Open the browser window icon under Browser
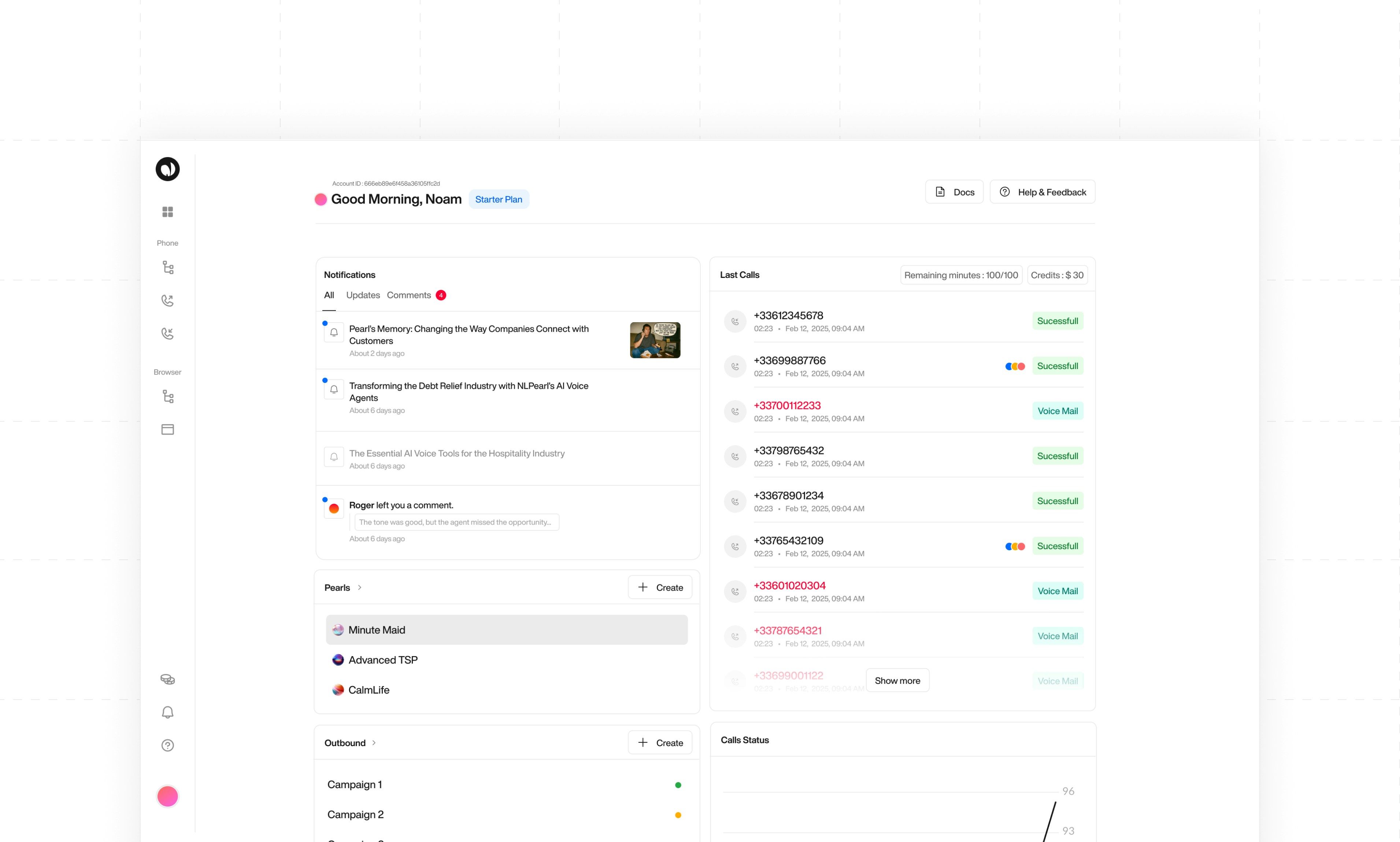Screen dimensions: 1400x842 167,429
